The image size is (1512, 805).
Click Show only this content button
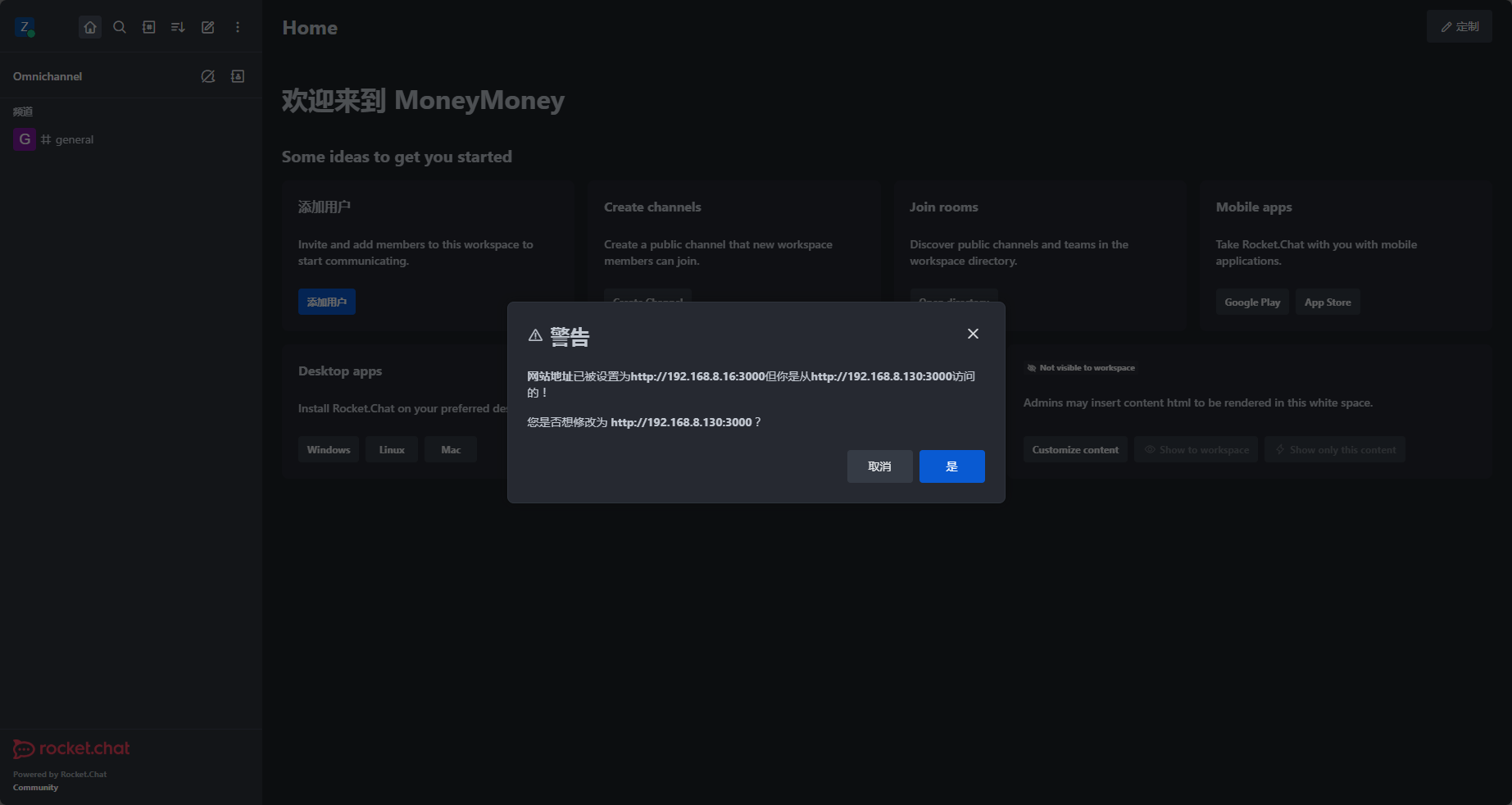point(1334,449)
